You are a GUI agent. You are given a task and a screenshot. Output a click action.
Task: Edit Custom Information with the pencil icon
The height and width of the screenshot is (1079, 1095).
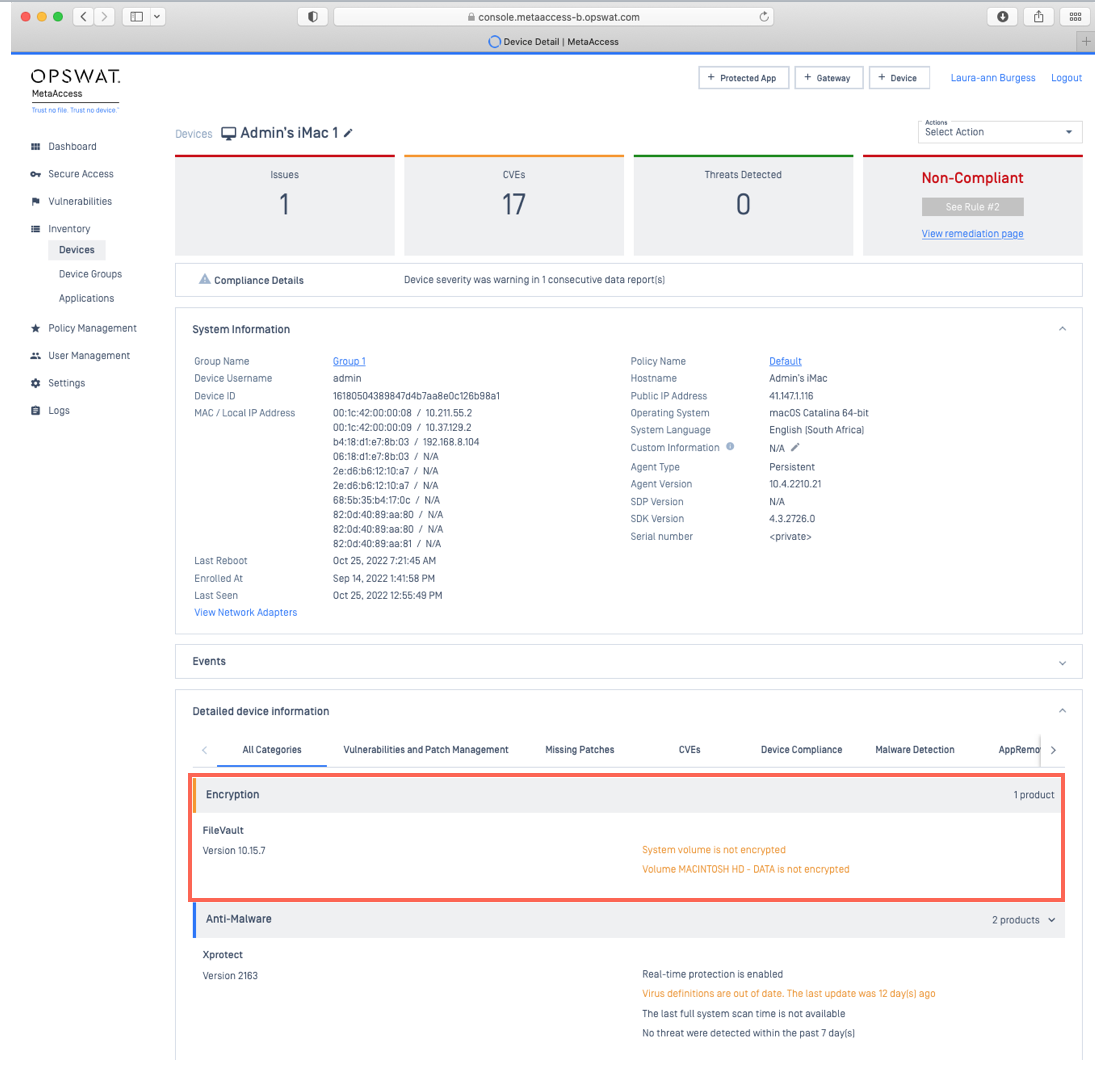795,448
